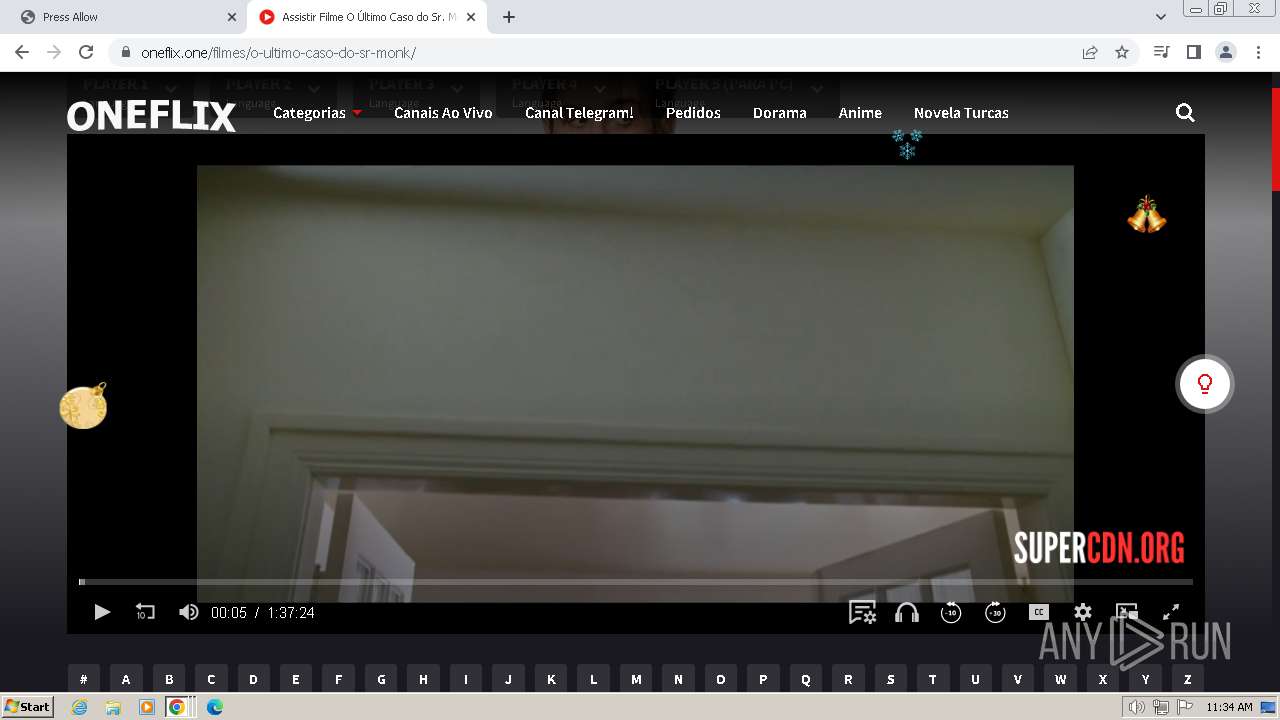
Task: Open the Chrome three-dot menu
Action: pos(1258,52)
